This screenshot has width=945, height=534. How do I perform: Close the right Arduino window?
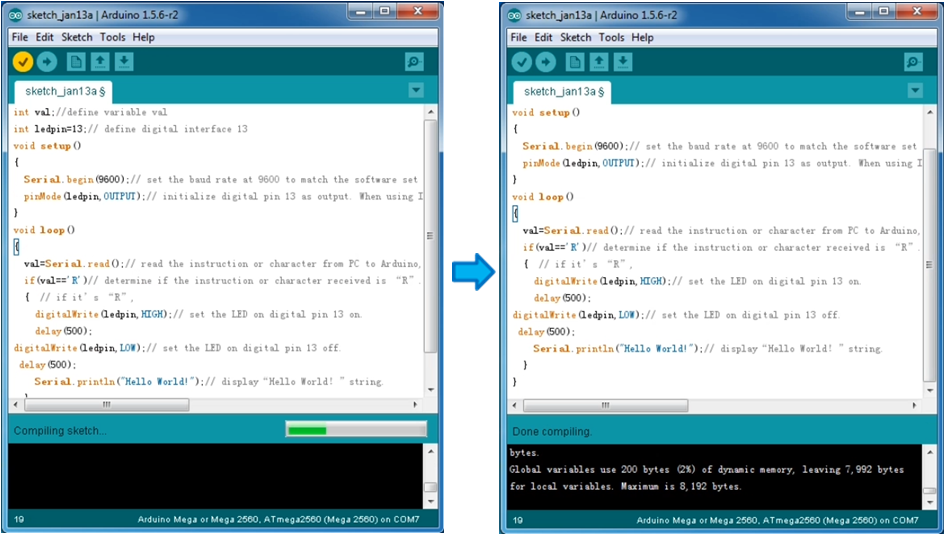(x=918, y=11)
